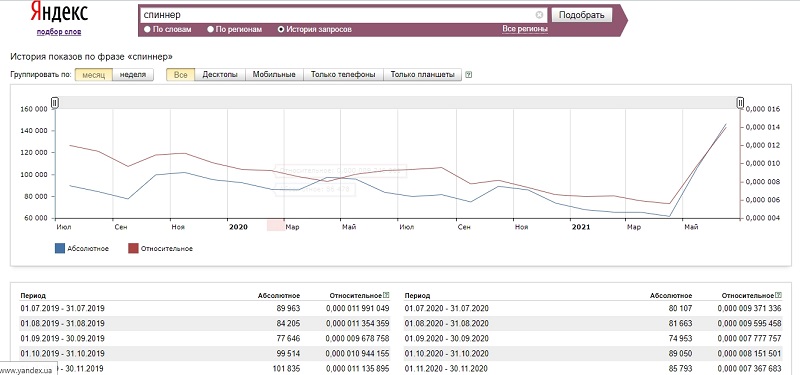Viewport: 800px width, 375px height.
Task: Click the absolute value 77 646
Action: pyautogui.click(x=288, y=338)
